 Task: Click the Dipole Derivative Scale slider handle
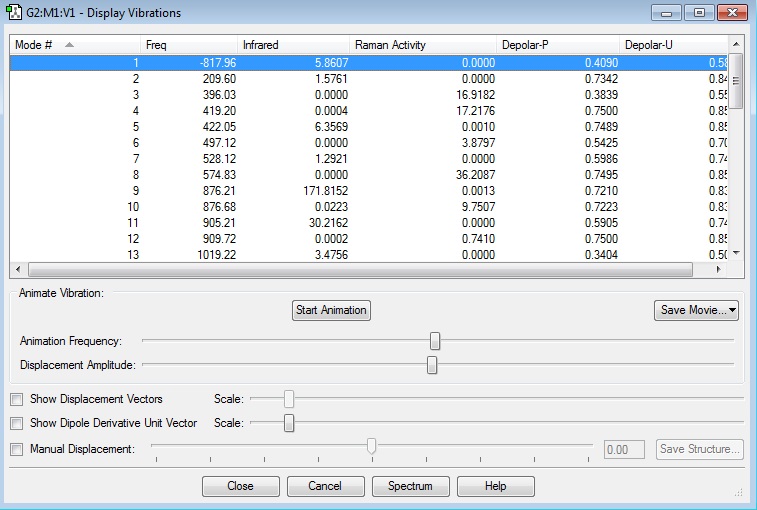pos(289,423)
